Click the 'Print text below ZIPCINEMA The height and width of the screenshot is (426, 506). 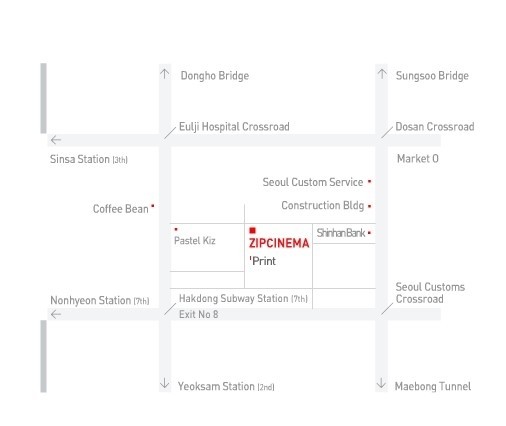tap(262, 261)
